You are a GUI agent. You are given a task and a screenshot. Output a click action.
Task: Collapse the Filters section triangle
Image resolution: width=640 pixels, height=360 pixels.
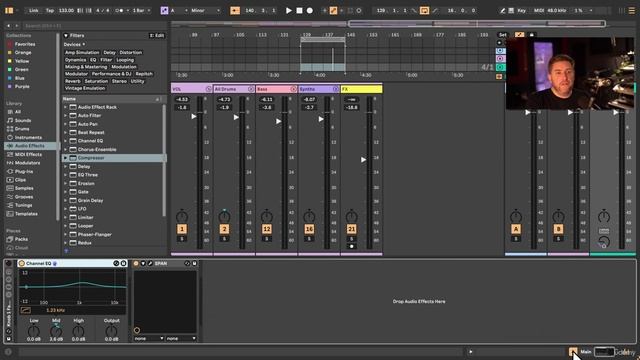[66, 36]
